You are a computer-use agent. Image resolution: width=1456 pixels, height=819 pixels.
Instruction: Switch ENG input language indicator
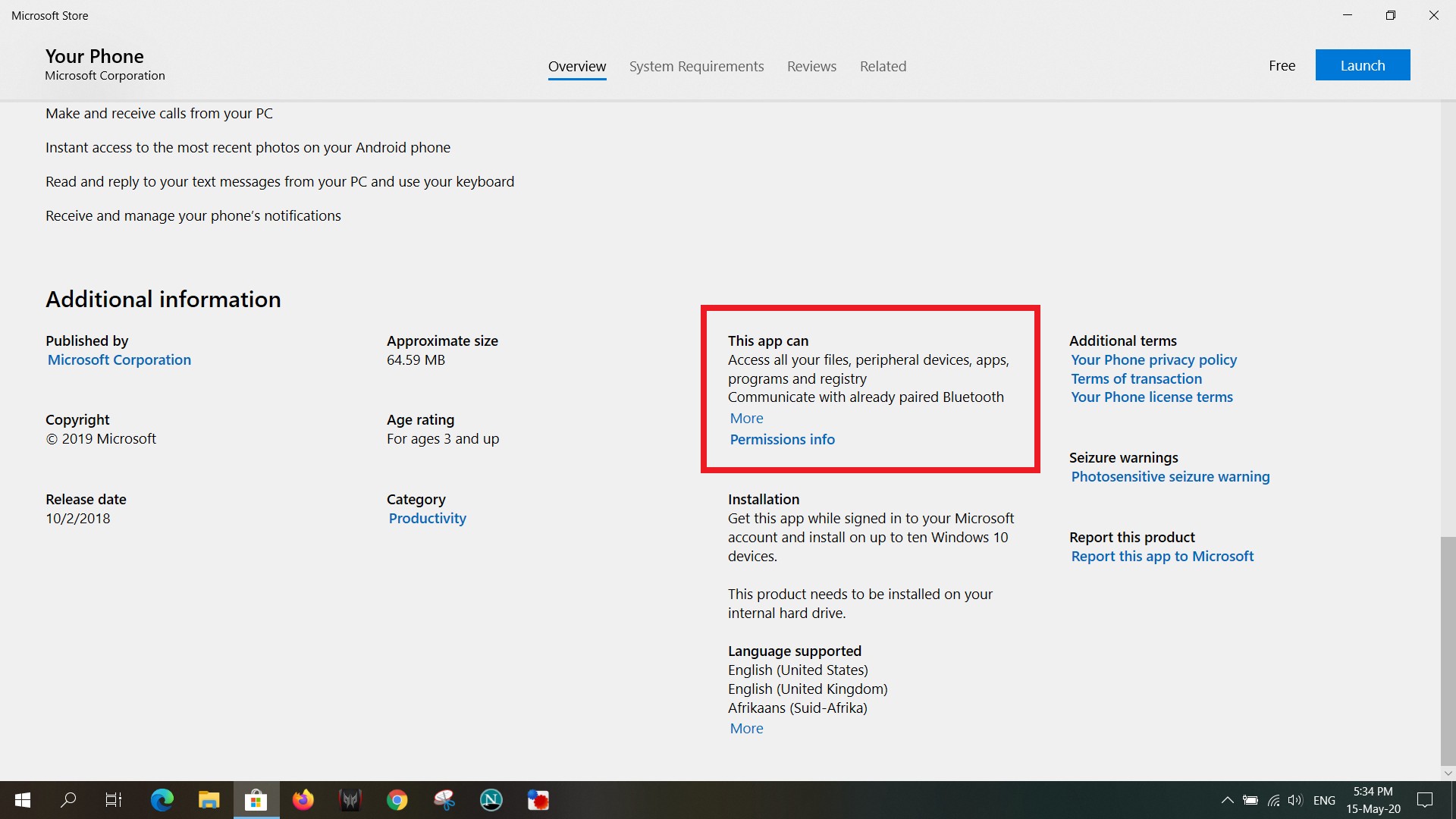pyautogui.click(x=1324, y=801)
